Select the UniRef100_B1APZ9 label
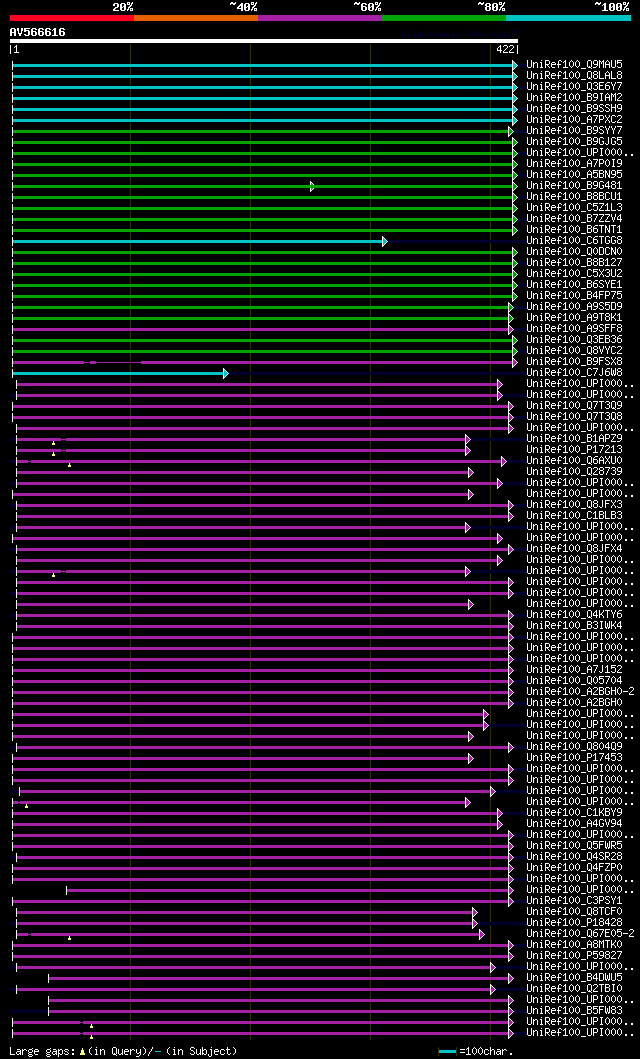This screenshot has height=1059, width=640. pyautogui.click(x=575, y=439)
